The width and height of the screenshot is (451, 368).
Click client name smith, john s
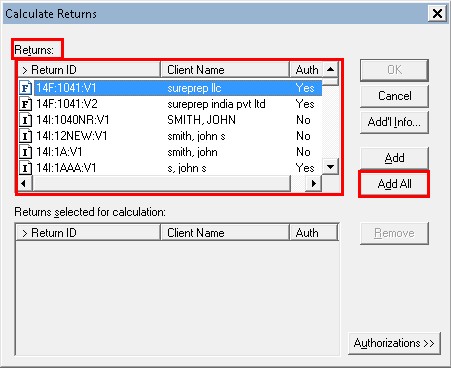tap(196, 136)
